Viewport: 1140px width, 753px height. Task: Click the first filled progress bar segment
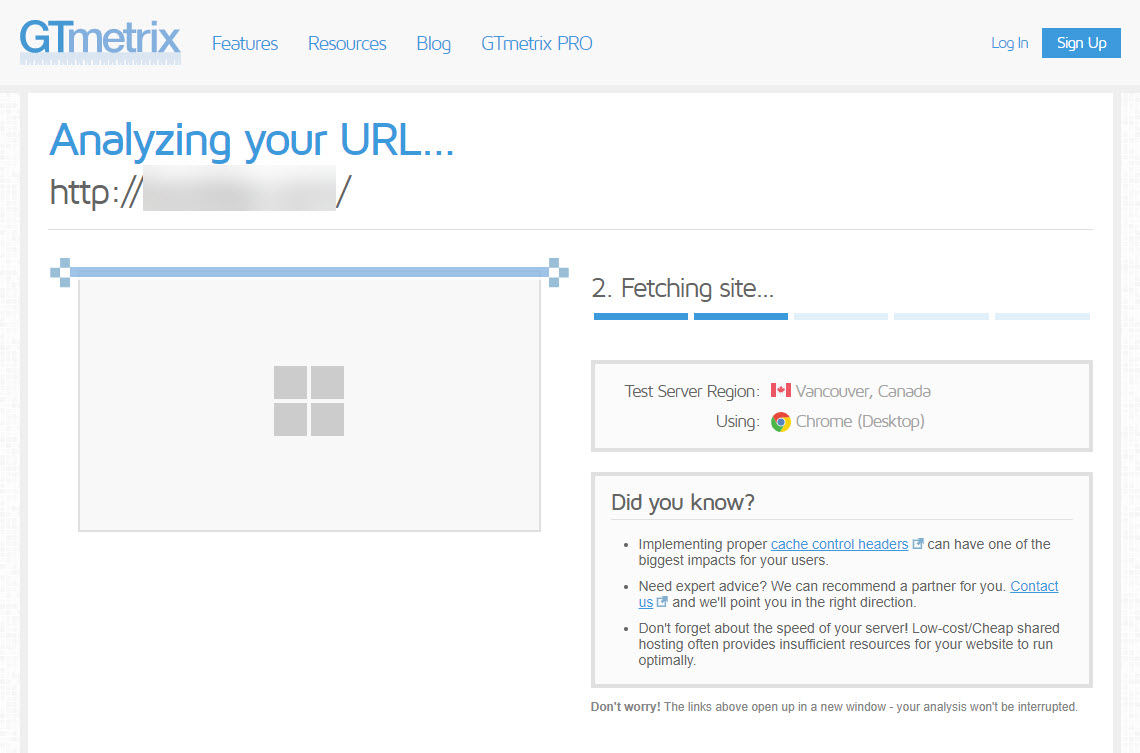coord(640,315)
